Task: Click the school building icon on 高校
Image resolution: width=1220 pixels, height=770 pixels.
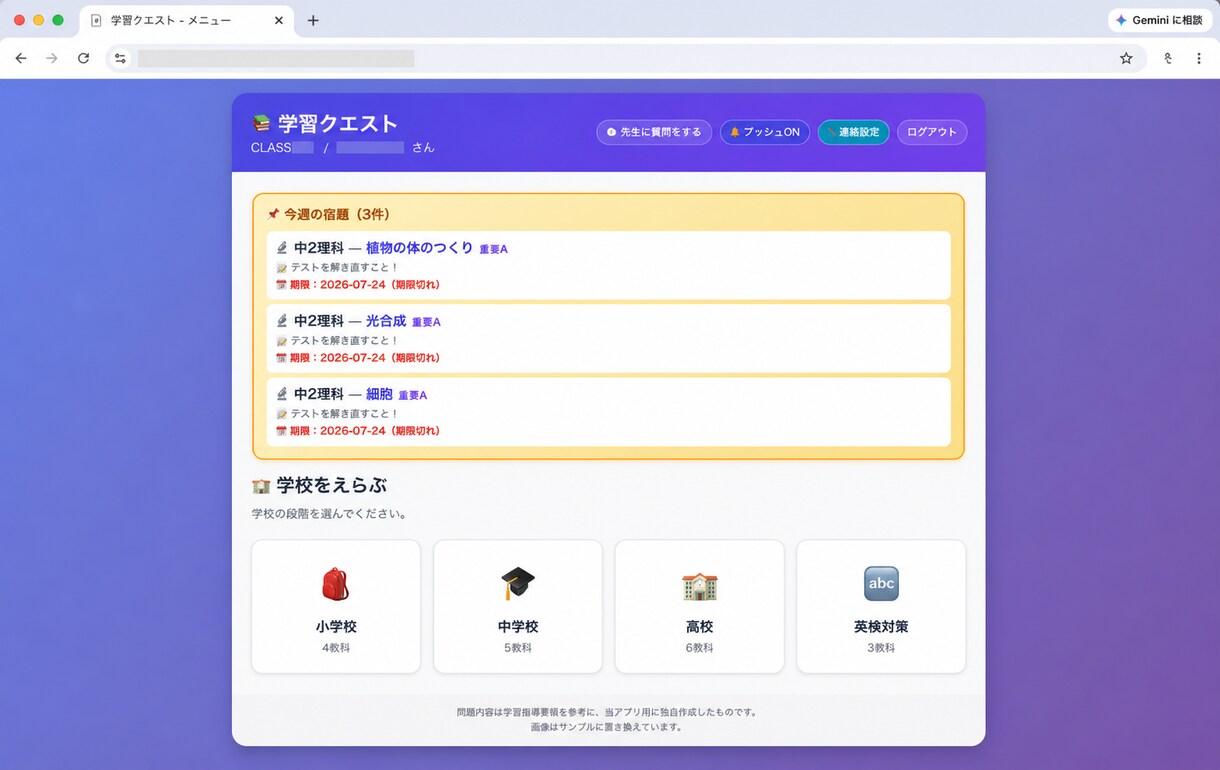Action: pos(700,585)
